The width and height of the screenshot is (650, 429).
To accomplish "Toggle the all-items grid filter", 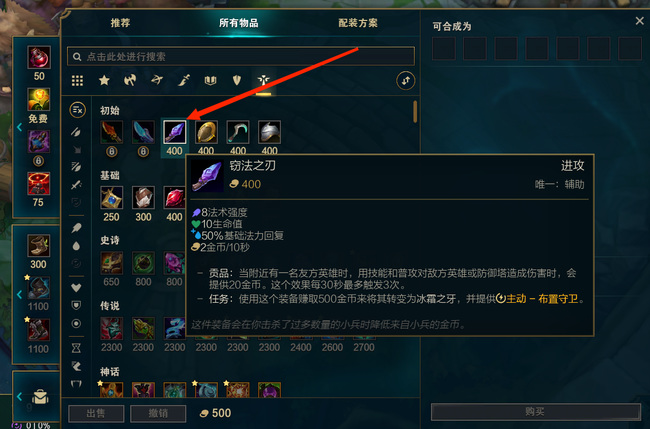I will coord(77,80).
